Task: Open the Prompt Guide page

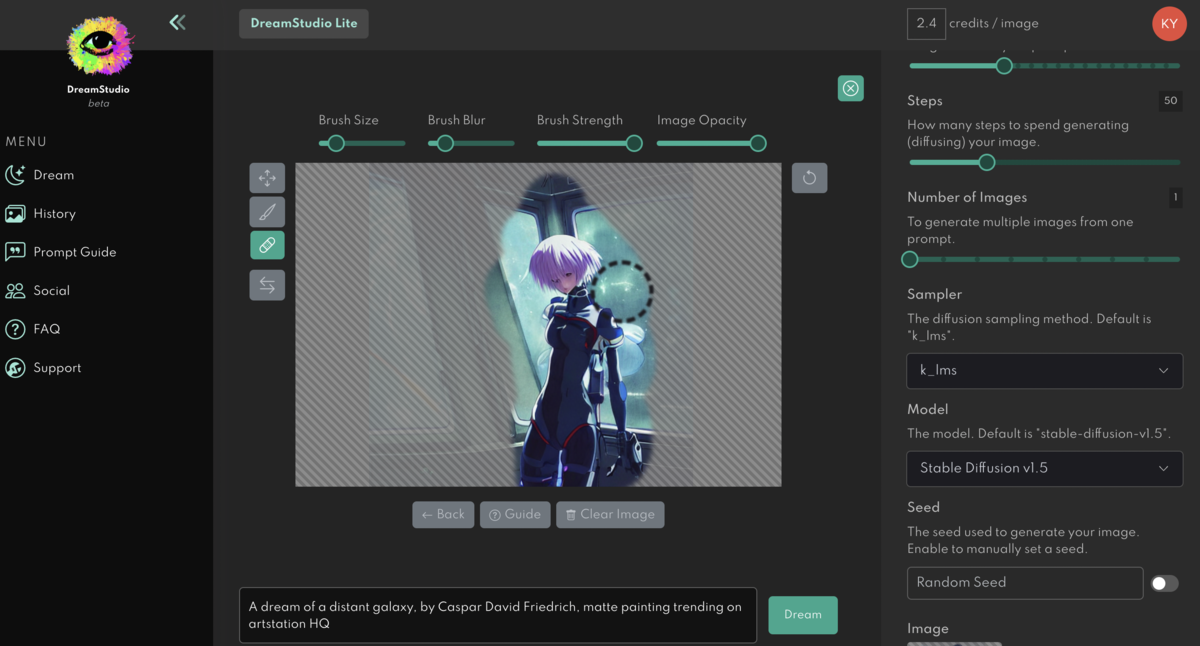Action: click(x=74, y=252)
